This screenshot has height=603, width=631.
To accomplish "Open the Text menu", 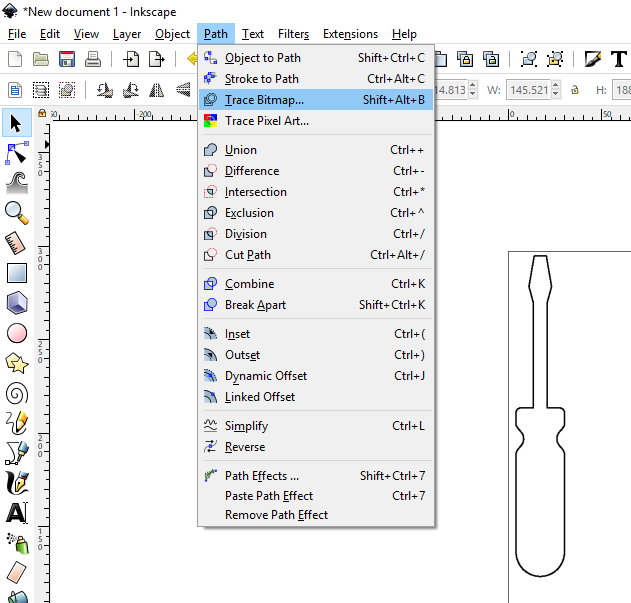I will pos(253,34).
